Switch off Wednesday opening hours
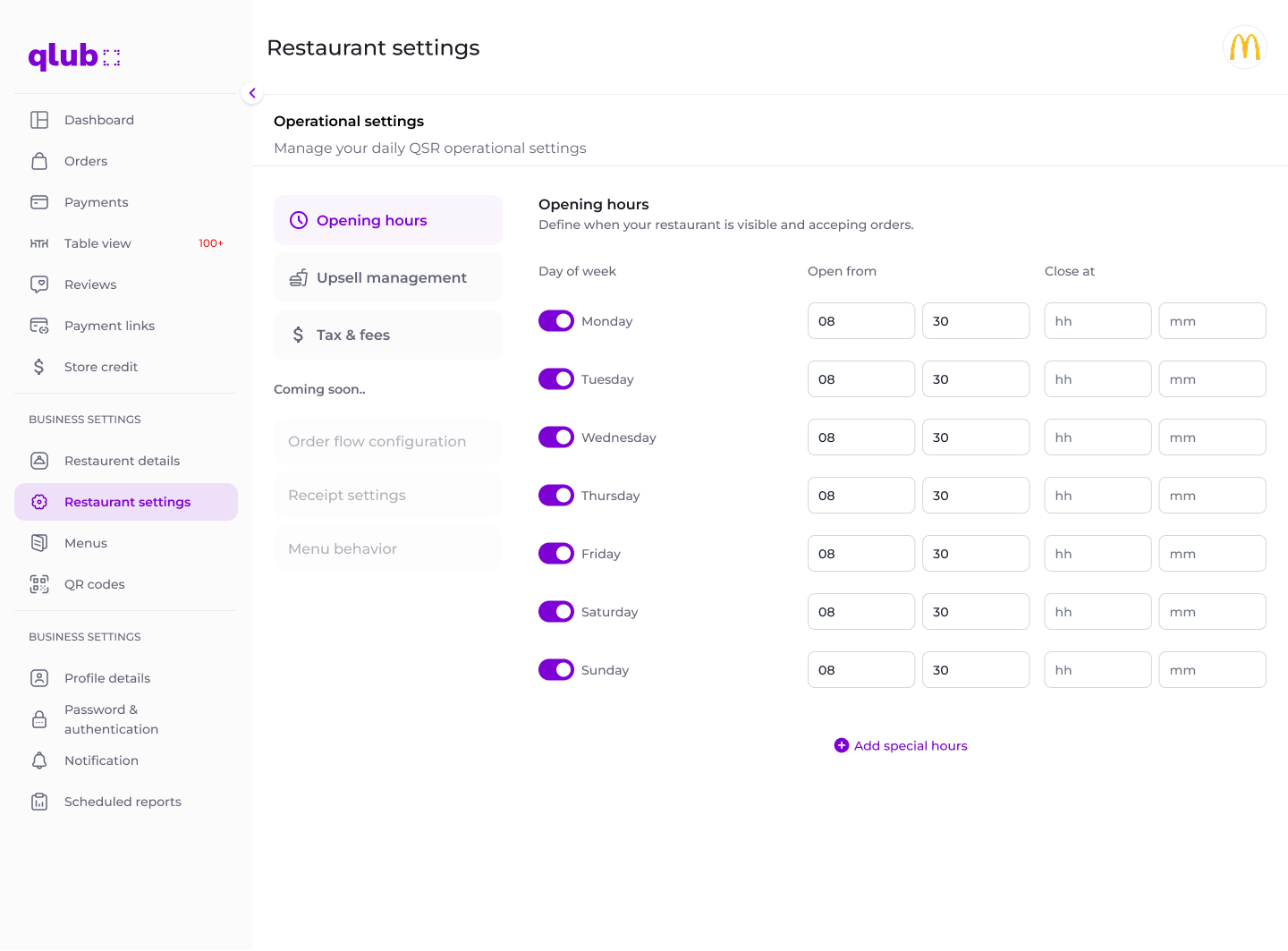Screen dimensions: 1288x951 point(556,437)
